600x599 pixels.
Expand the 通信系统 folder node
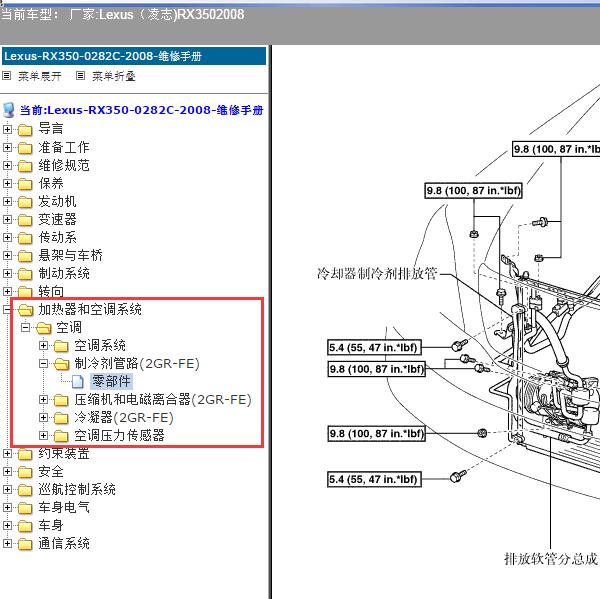click(x=7, y=543)
